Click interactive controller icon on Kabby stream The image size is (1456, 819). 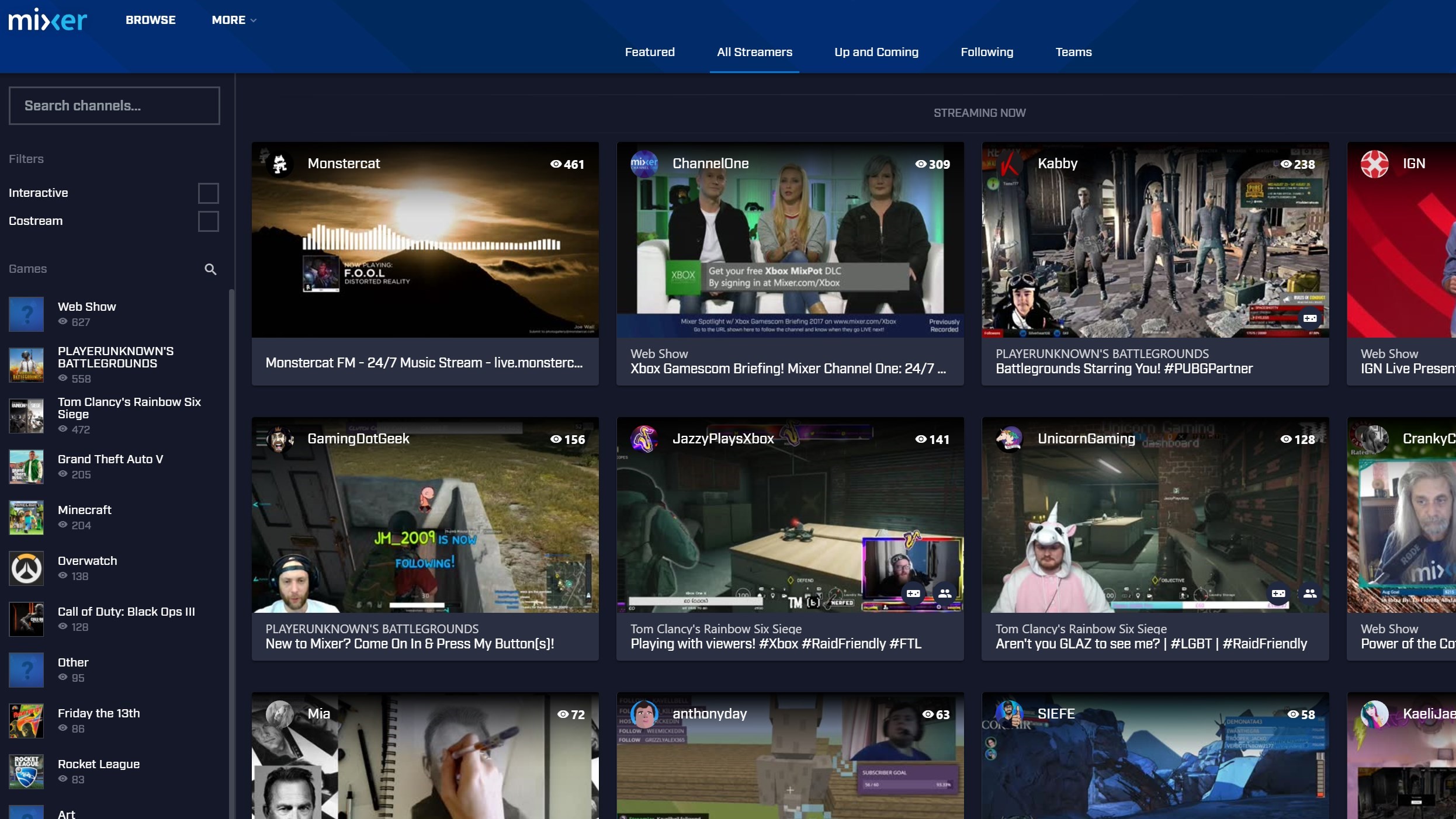(1309, 318)
